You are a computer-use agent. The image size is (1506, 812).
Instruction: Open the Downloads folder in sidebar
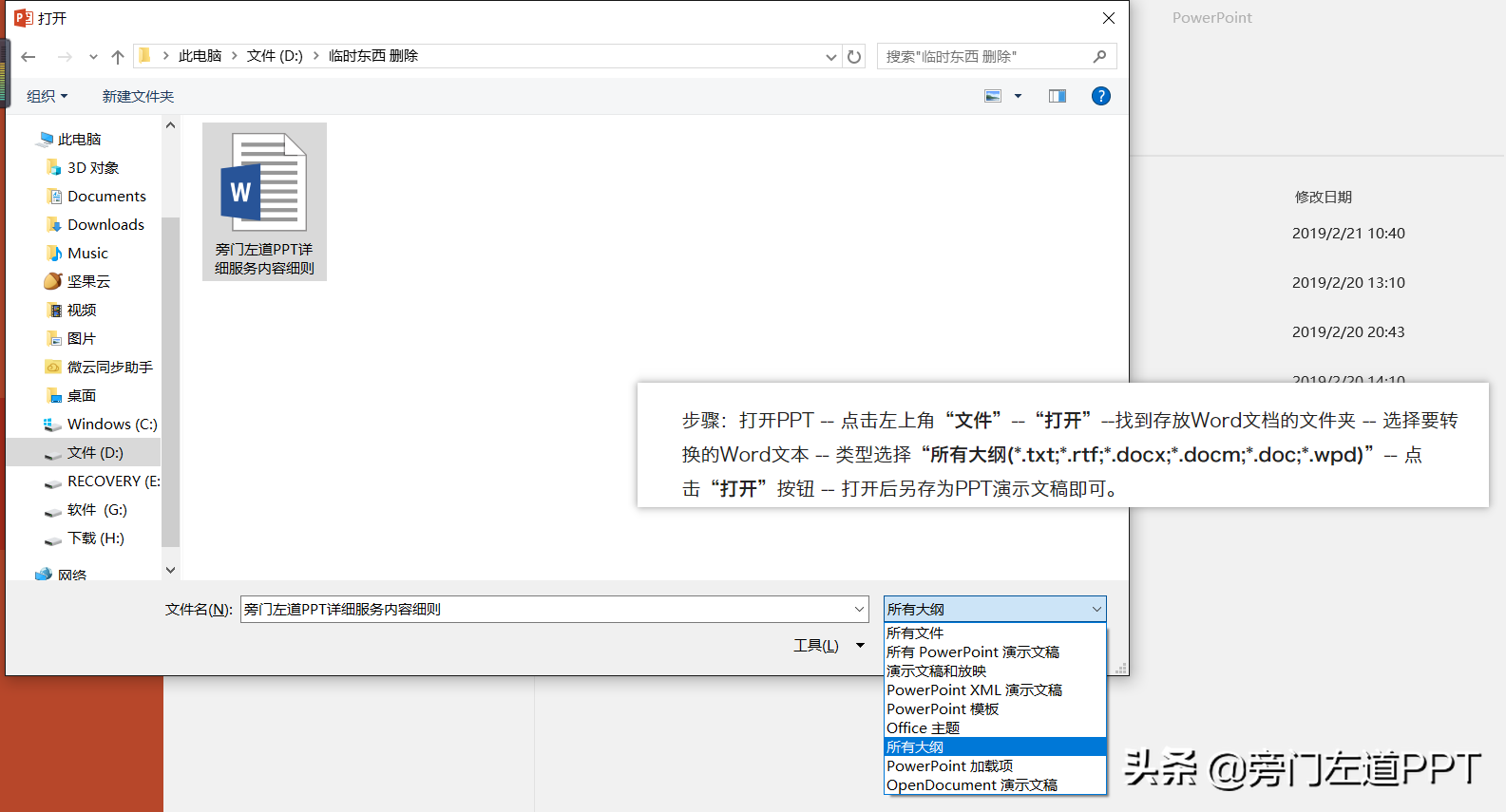[x=105, y=224]
